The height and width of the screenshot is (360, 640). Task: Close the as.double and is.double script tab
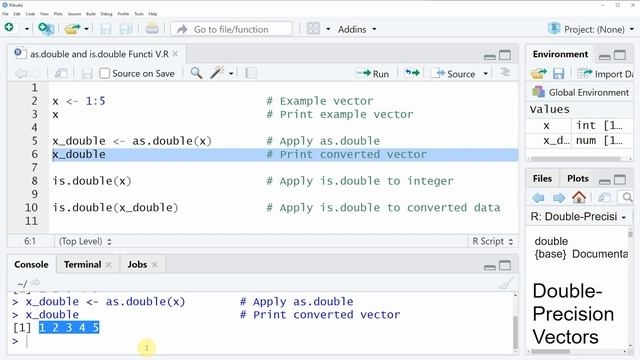pos(175,54)
